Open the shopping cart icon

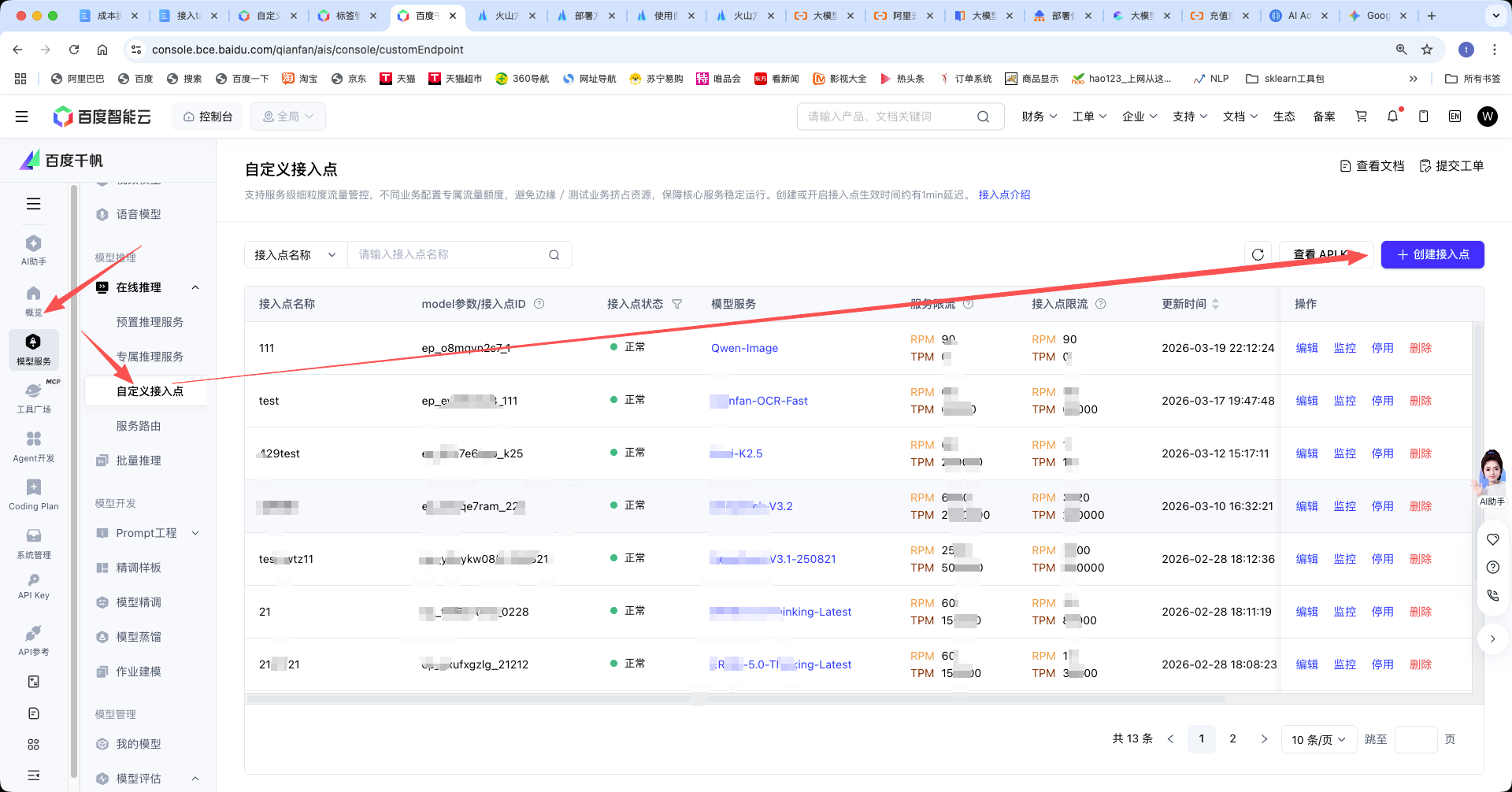tap(1361, 117)
